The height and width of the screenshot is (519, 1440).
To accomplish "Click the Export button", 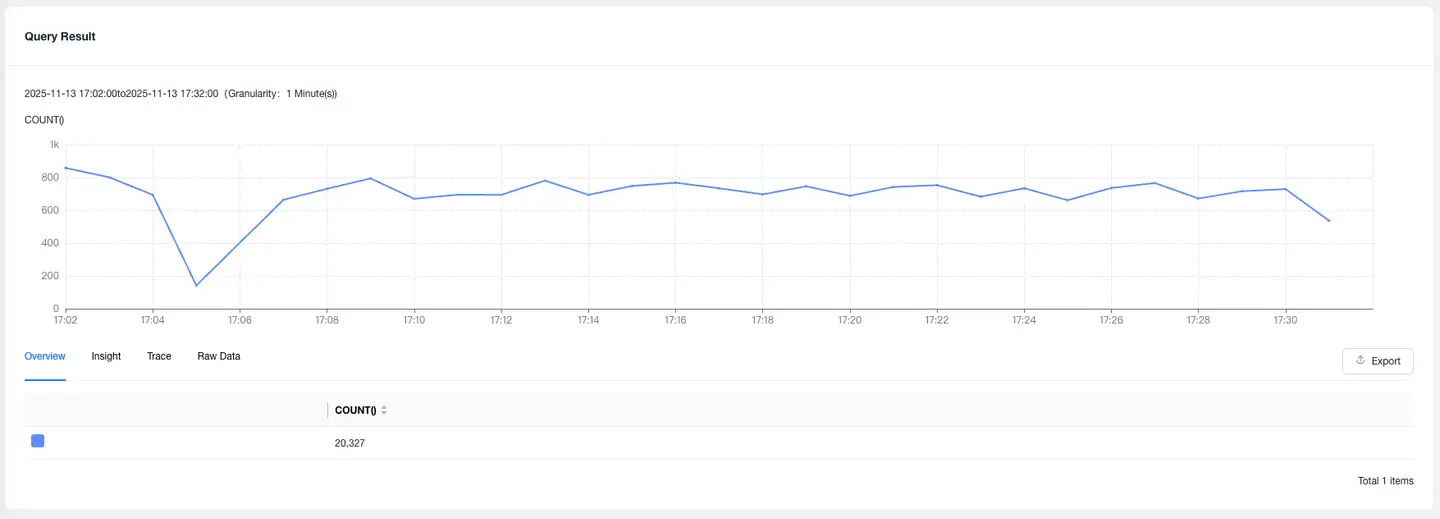I will (x=1377, y=361).
